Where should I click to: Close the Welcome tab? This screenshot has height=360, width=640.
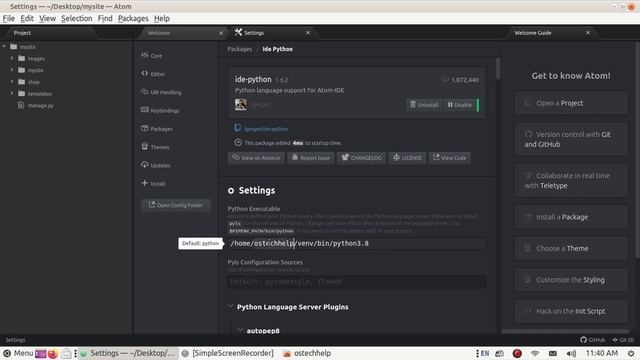(221, 33)
